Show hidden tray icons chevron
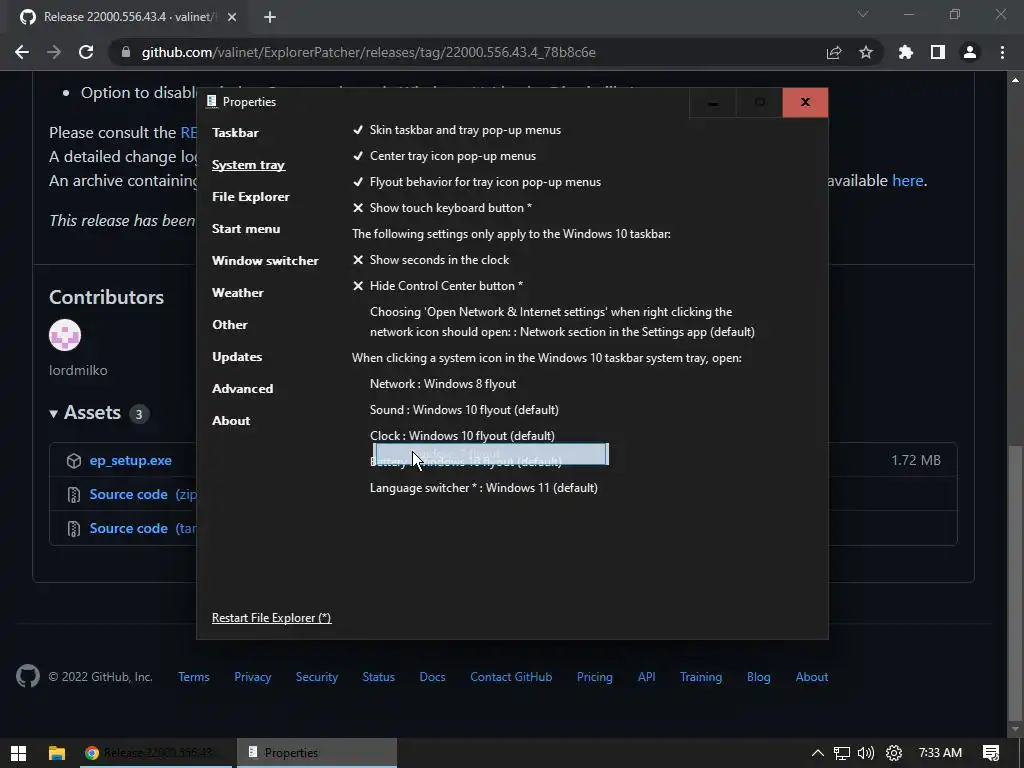 click(818, 753)
